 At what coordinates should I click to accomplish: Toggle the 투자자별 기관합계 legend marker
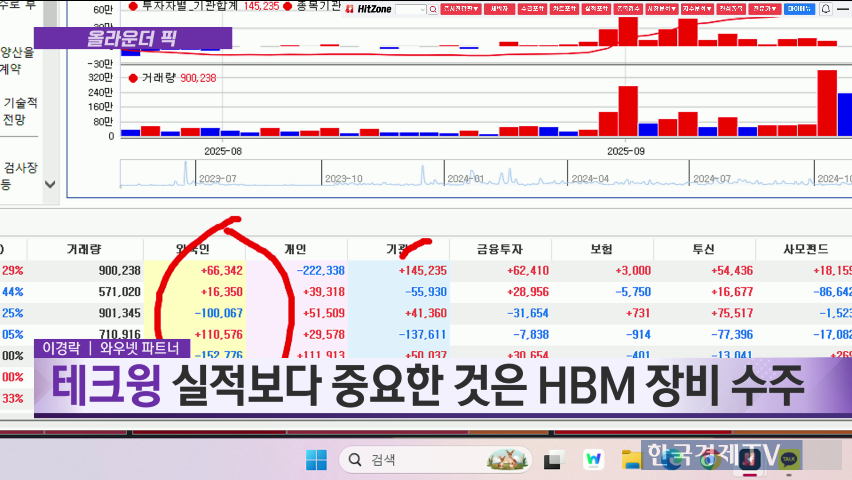coord(133,7)
